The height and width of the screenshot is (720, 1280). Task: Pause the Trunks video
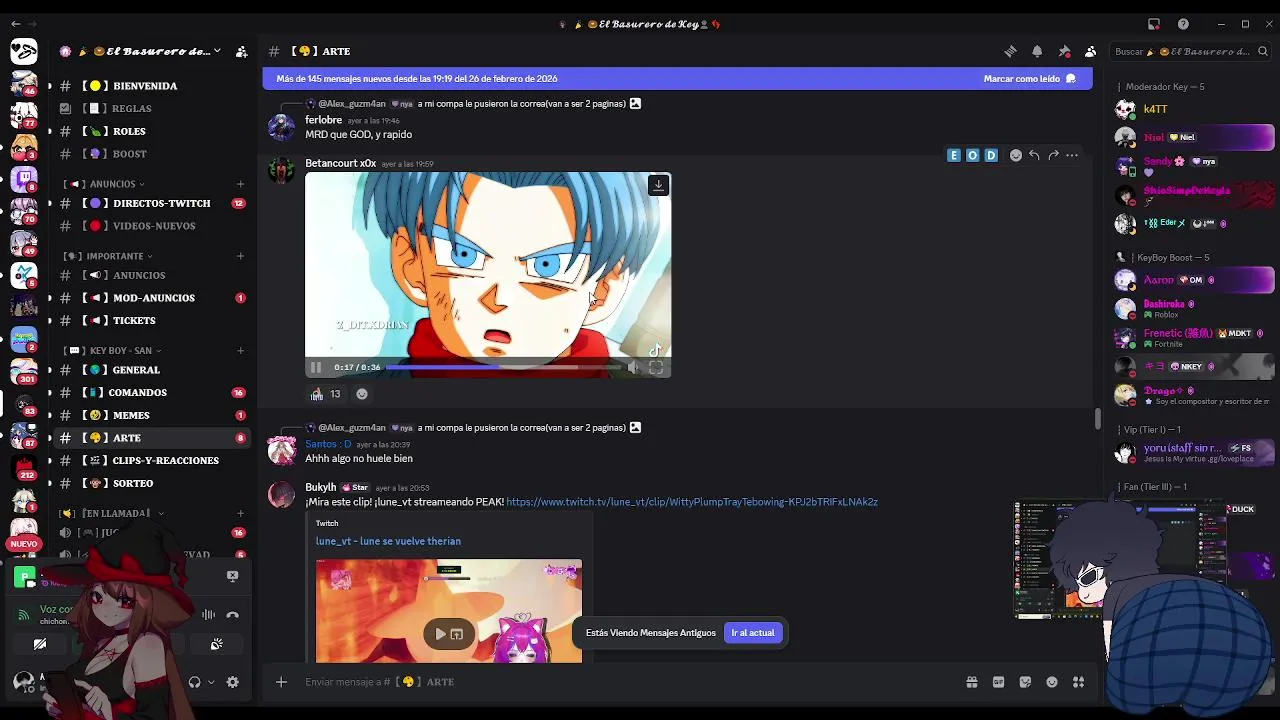(316, 367)
